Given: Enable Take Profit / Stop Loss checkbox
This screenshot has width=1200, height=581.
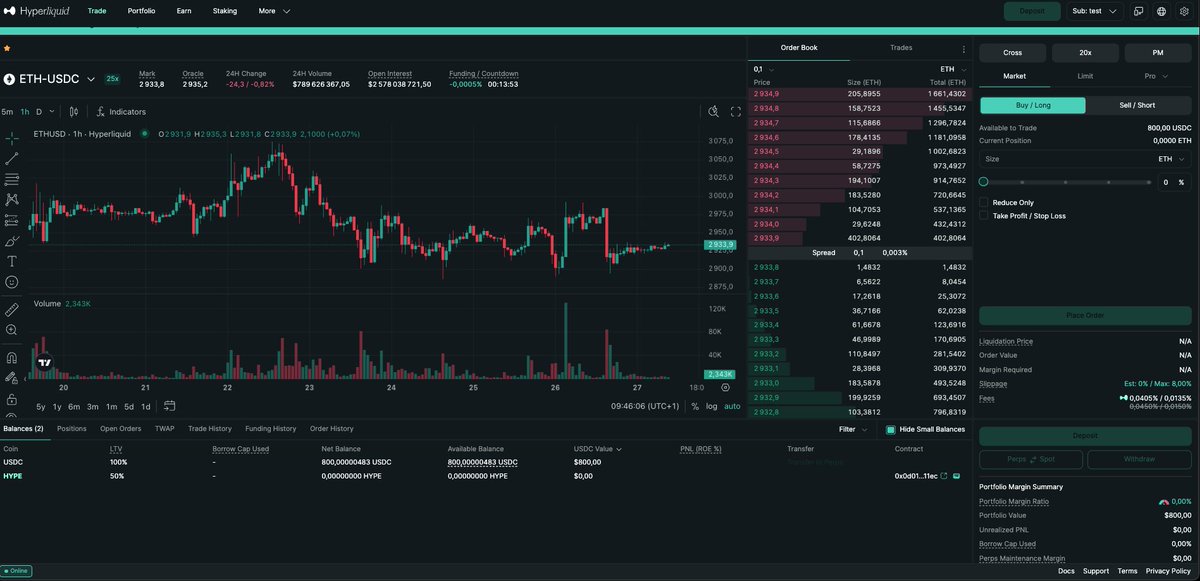Looking at the screenshot, I should click(984, 215).
